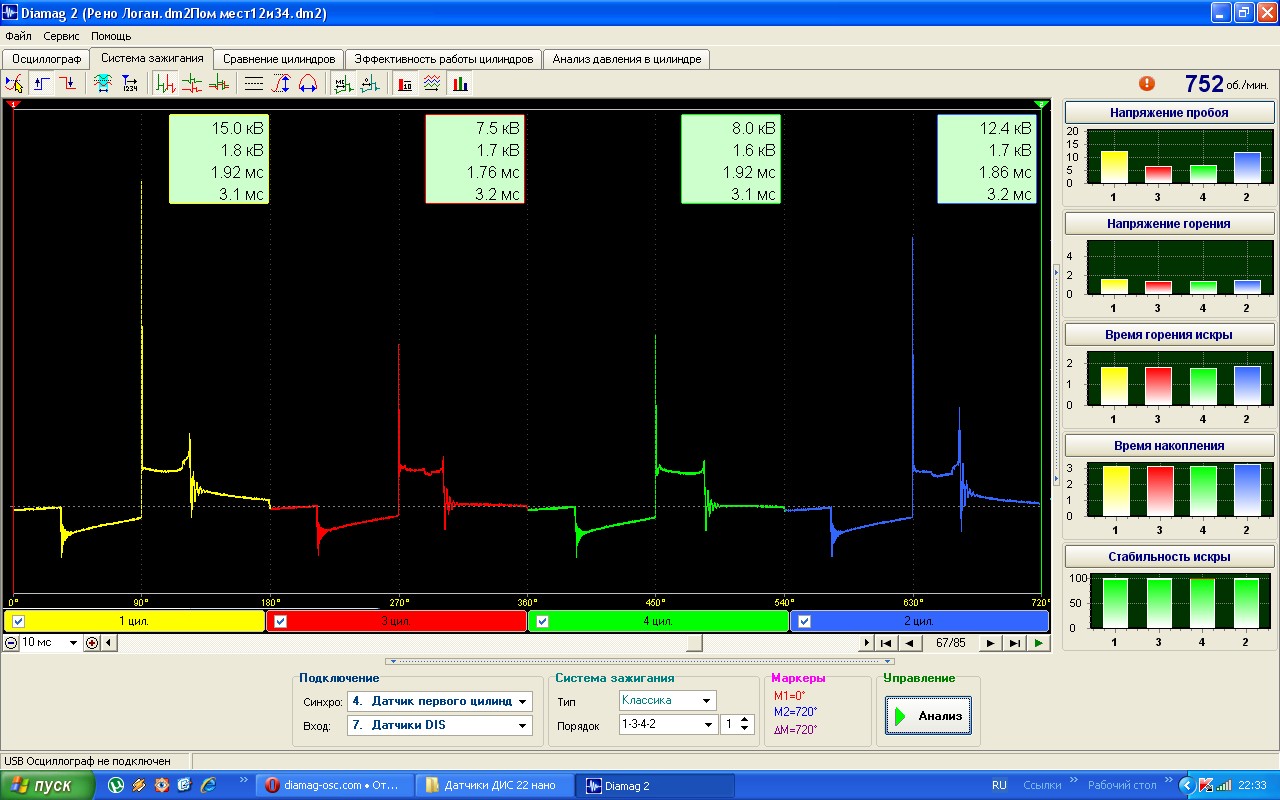Open the Помощь menu
Screen dimensions: 1280x800
(x=111, y=36)
